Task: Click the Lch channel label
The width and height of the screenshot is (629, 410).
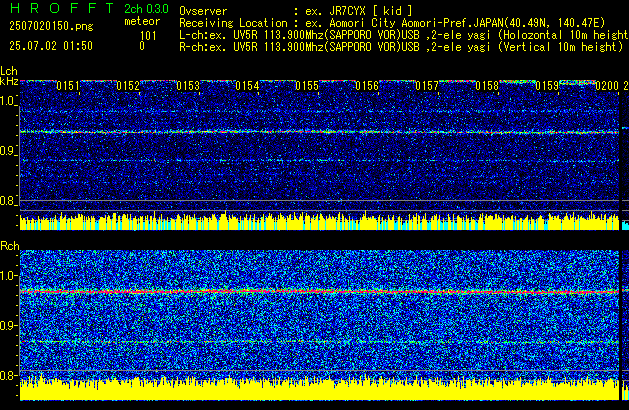Action: pos(9,71)
